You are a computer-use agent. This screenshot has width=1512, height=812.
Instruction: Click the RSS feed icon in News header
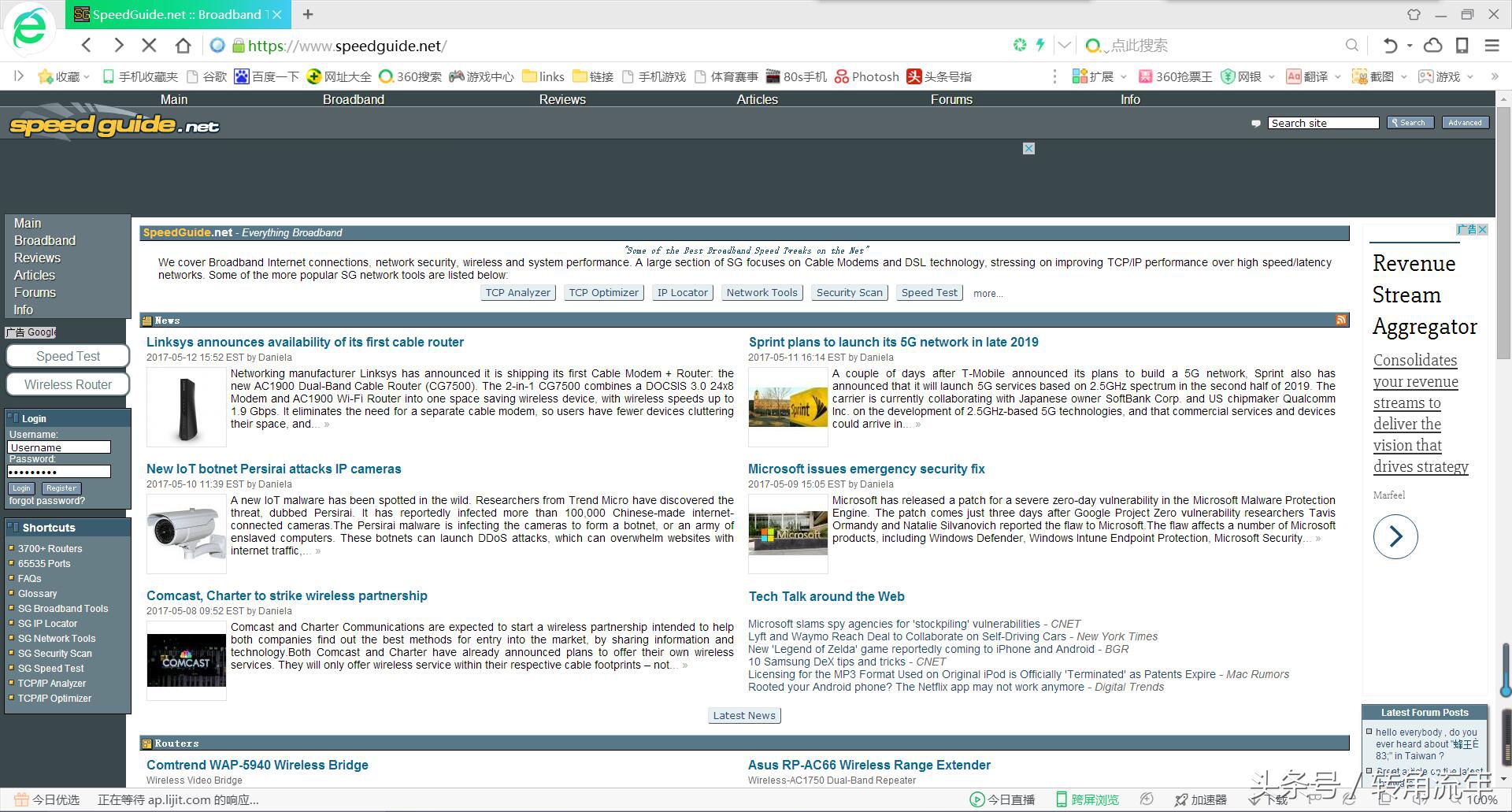tap(1341, 320)
